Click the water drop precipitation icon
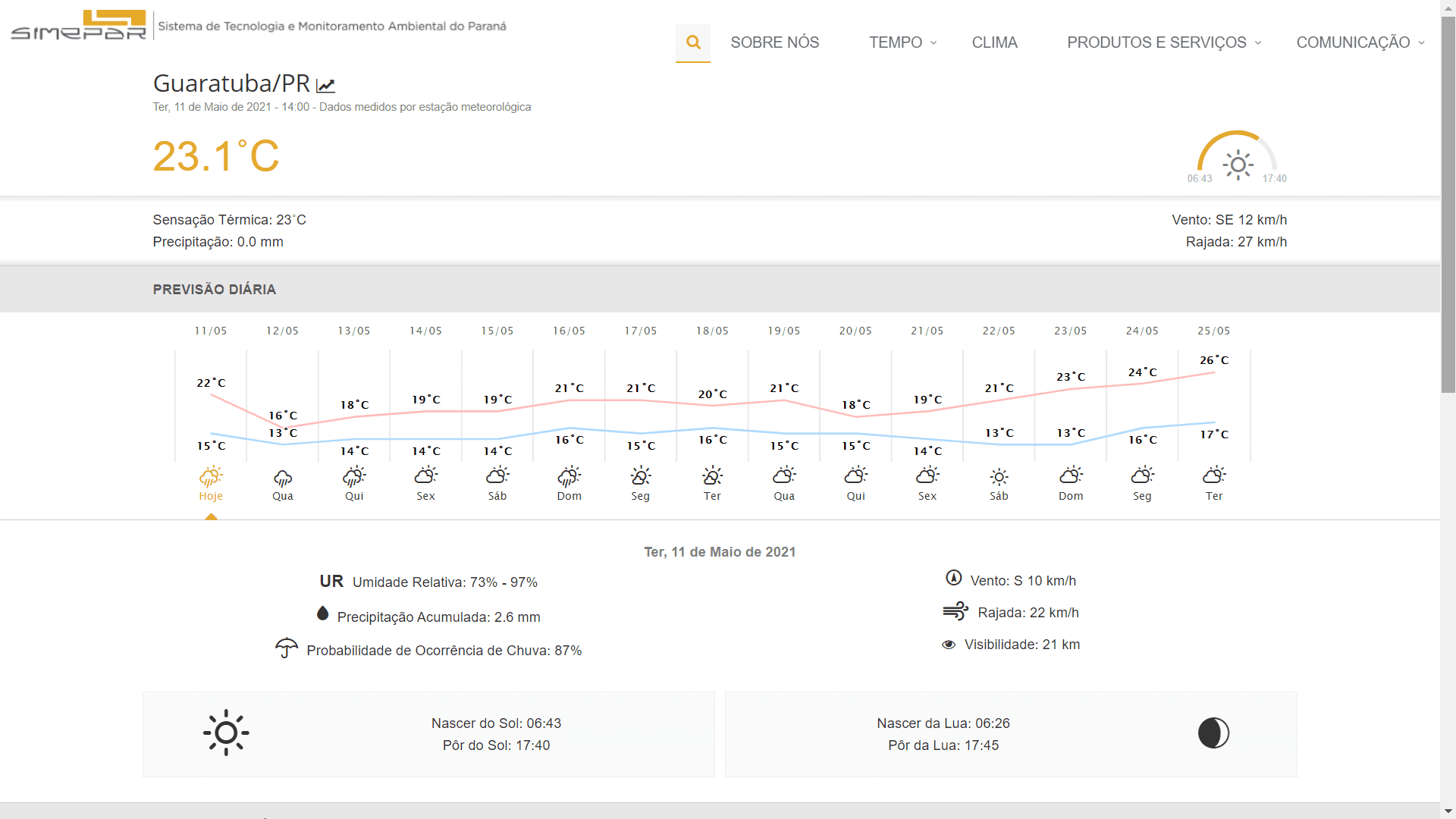 pos(322,613)
